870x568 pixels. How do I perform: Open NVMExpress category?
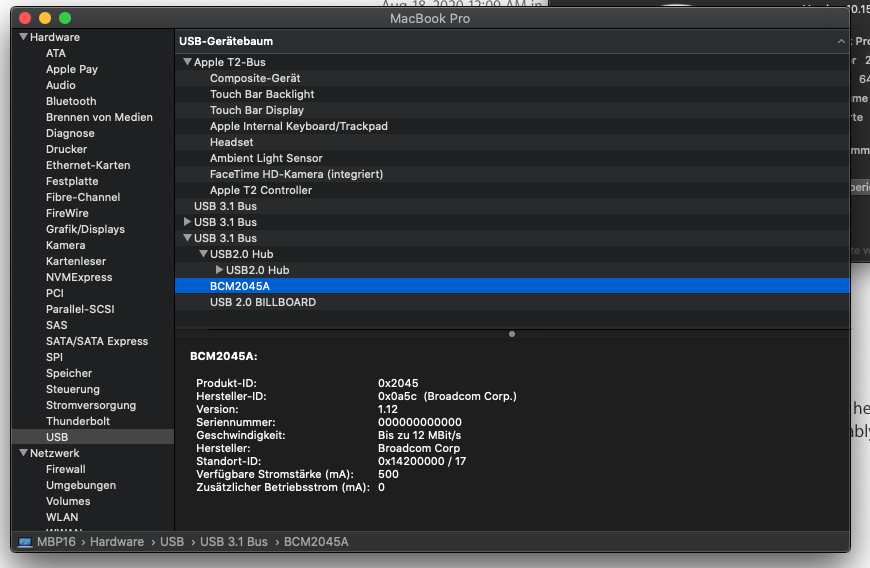[79, 277]
